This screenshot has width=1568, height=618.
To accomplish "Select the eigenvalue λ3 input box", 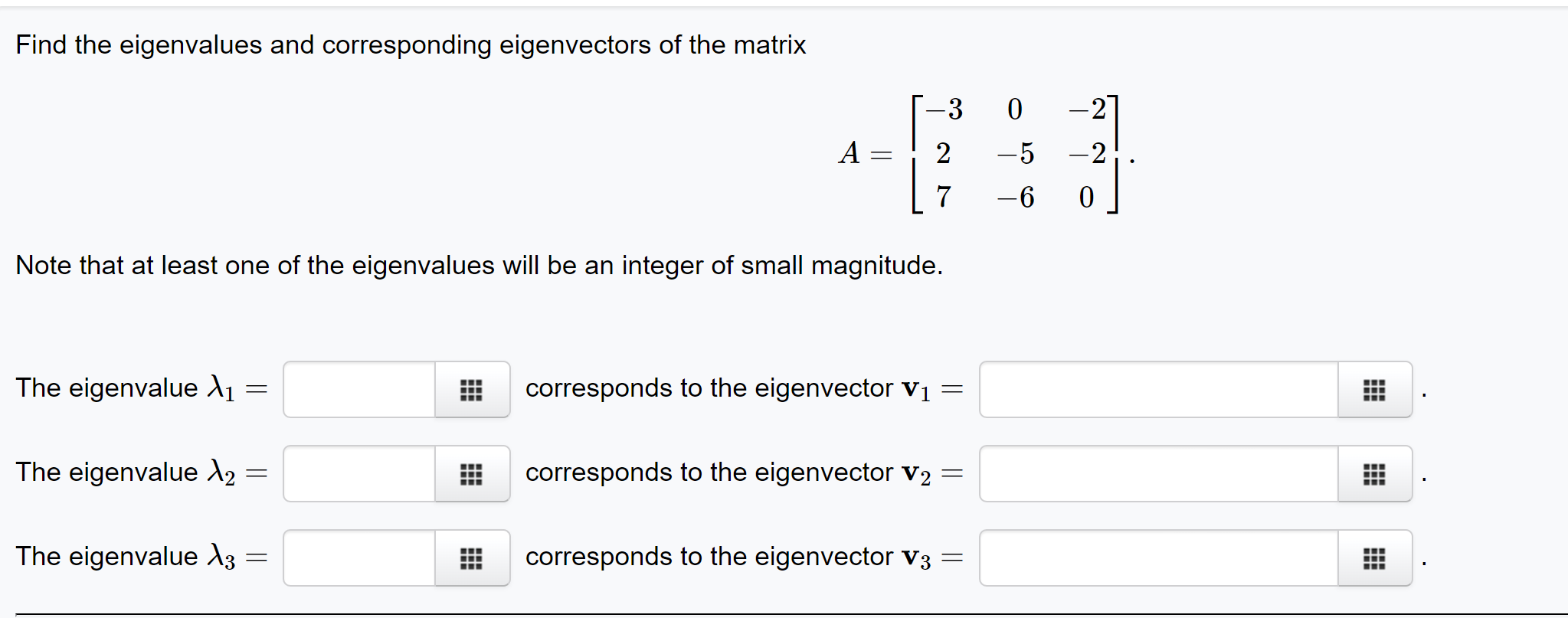I will point(359,558).
